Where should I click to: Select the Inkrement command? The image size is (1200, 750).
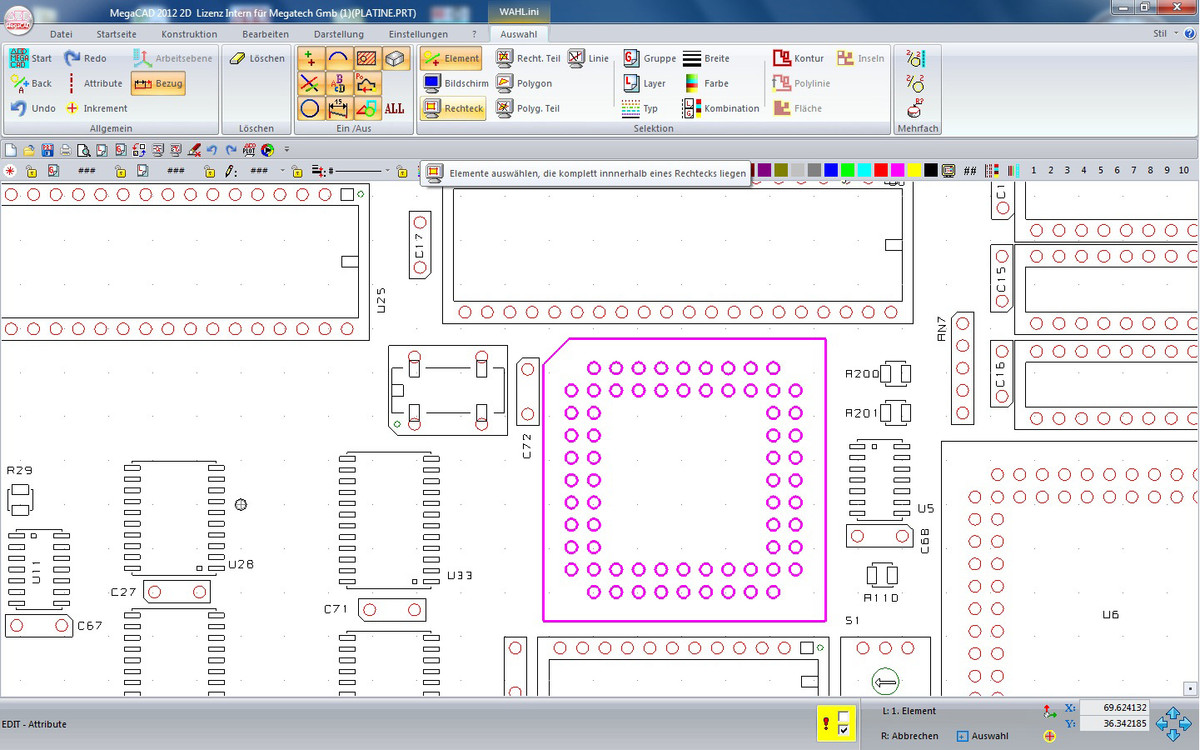96,108
